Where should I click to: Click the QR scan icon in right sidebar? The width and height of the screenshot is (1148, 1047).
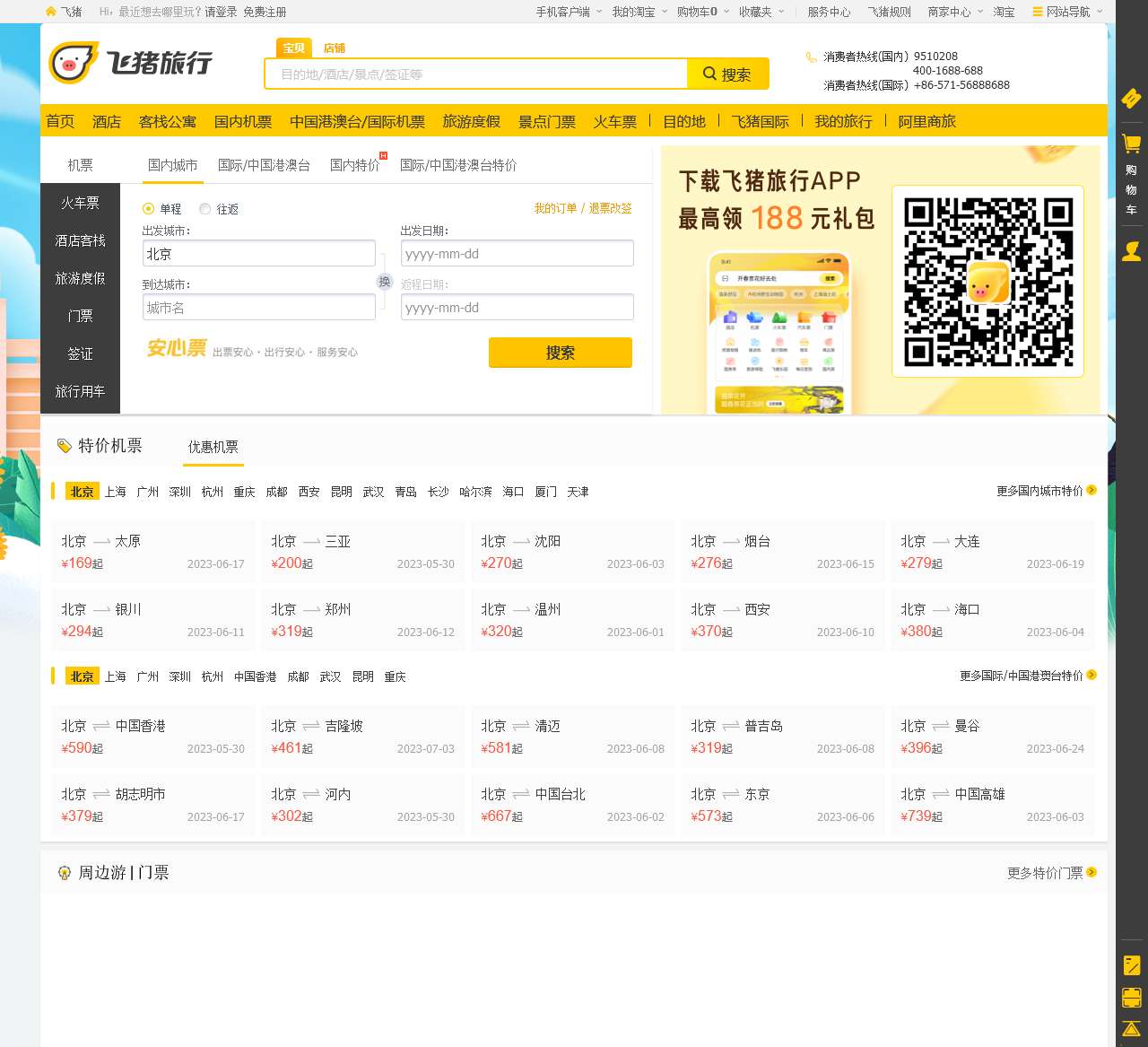click(x=1132, y=998)
